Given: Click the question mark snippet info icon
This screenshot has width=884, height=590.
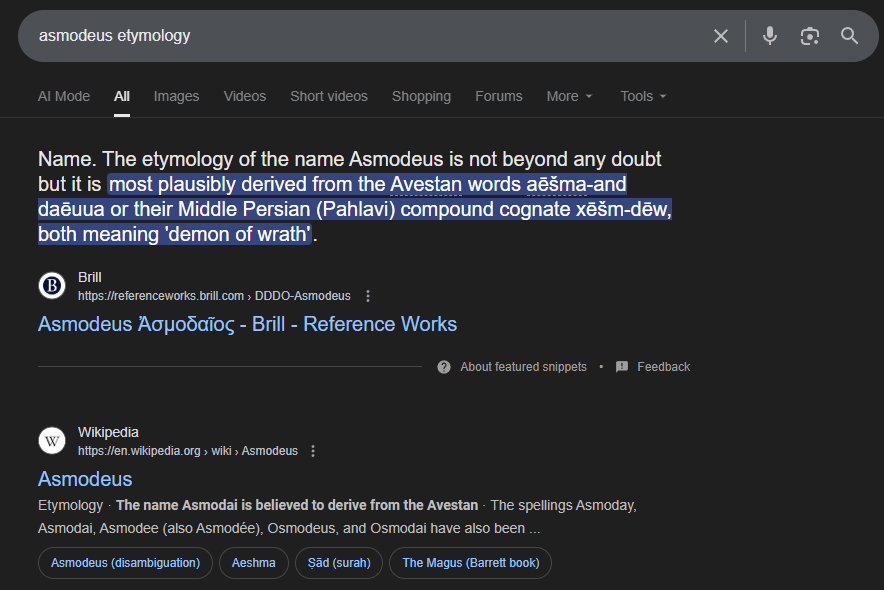Looking at the screenshot, I should (x=444, y=367).
